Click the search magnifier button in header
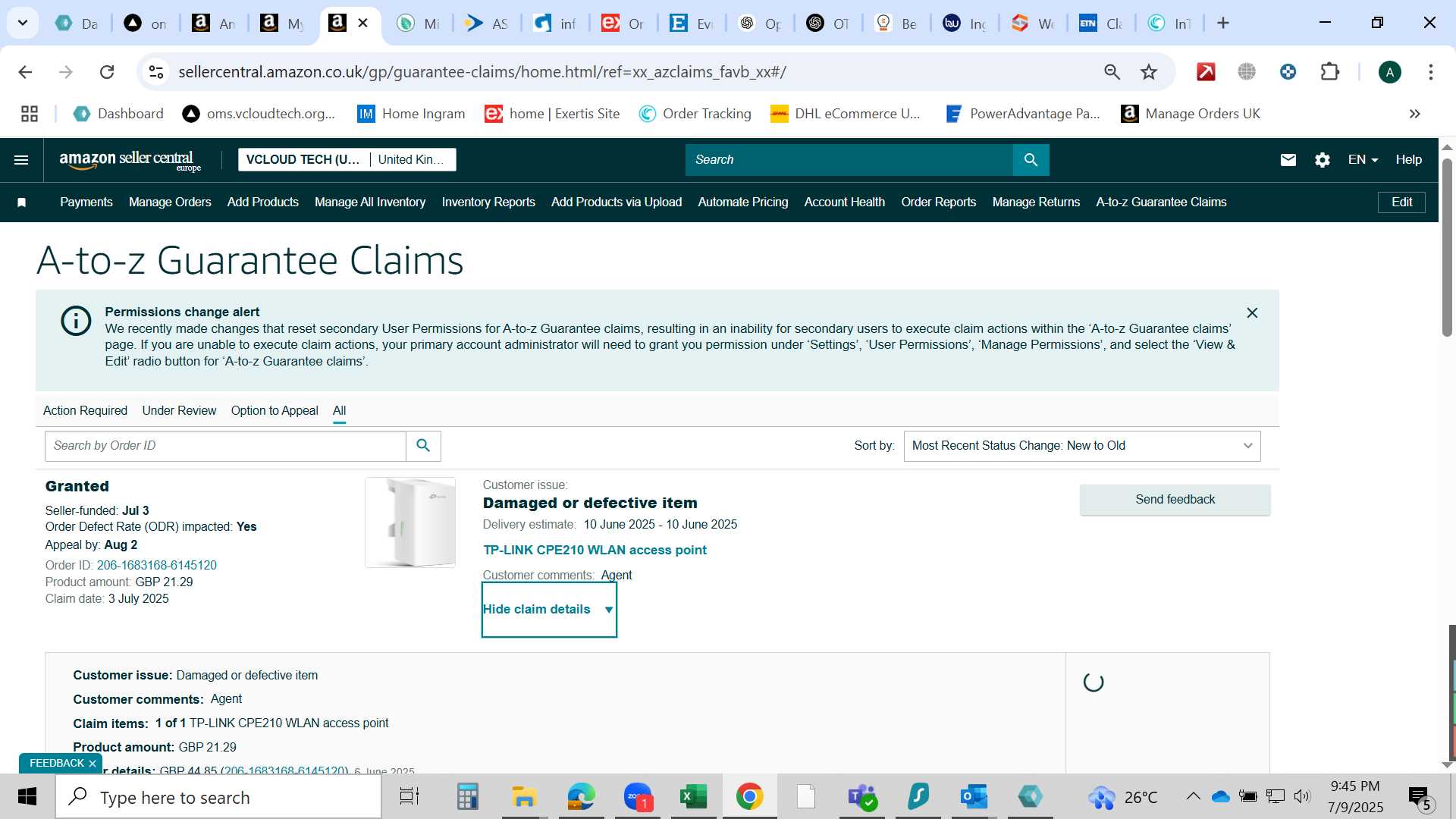 [1031, 160]
